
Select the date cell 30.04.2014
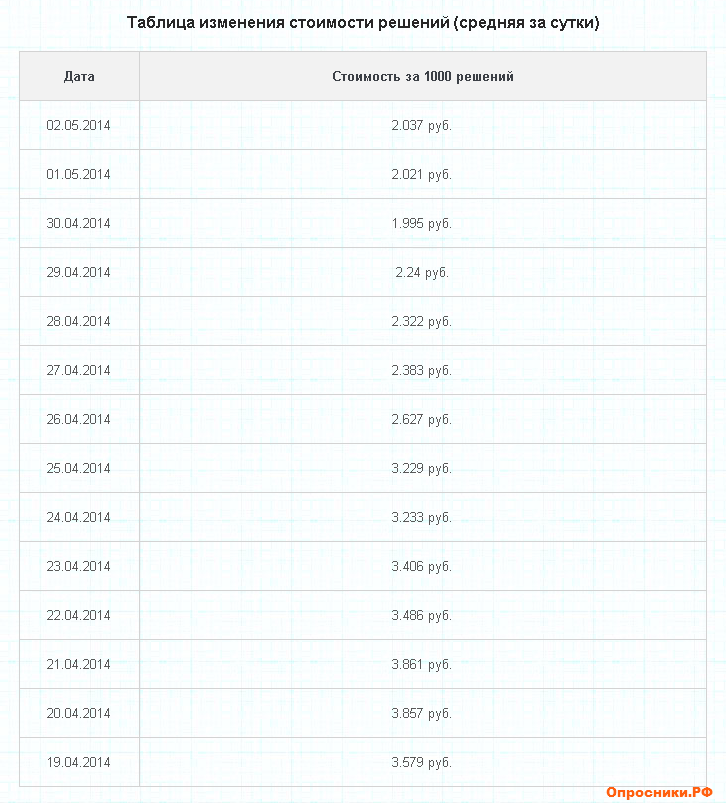[x=79, y=223]
